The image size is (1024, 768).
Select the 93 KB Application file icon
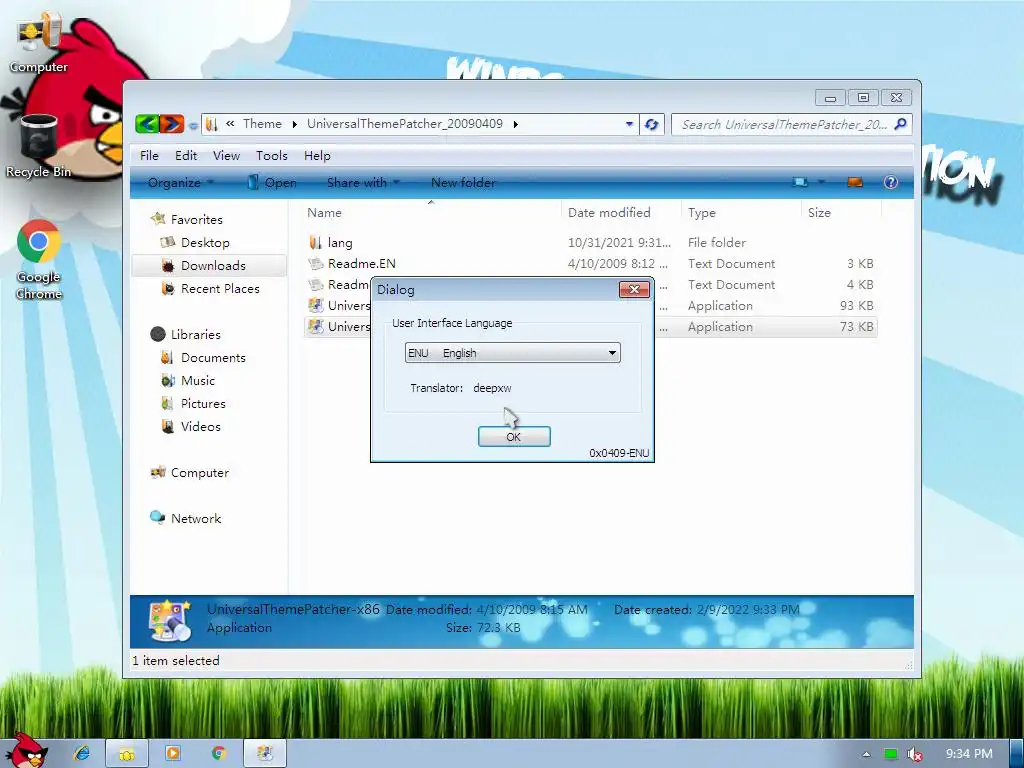click(x=316, y=306)
